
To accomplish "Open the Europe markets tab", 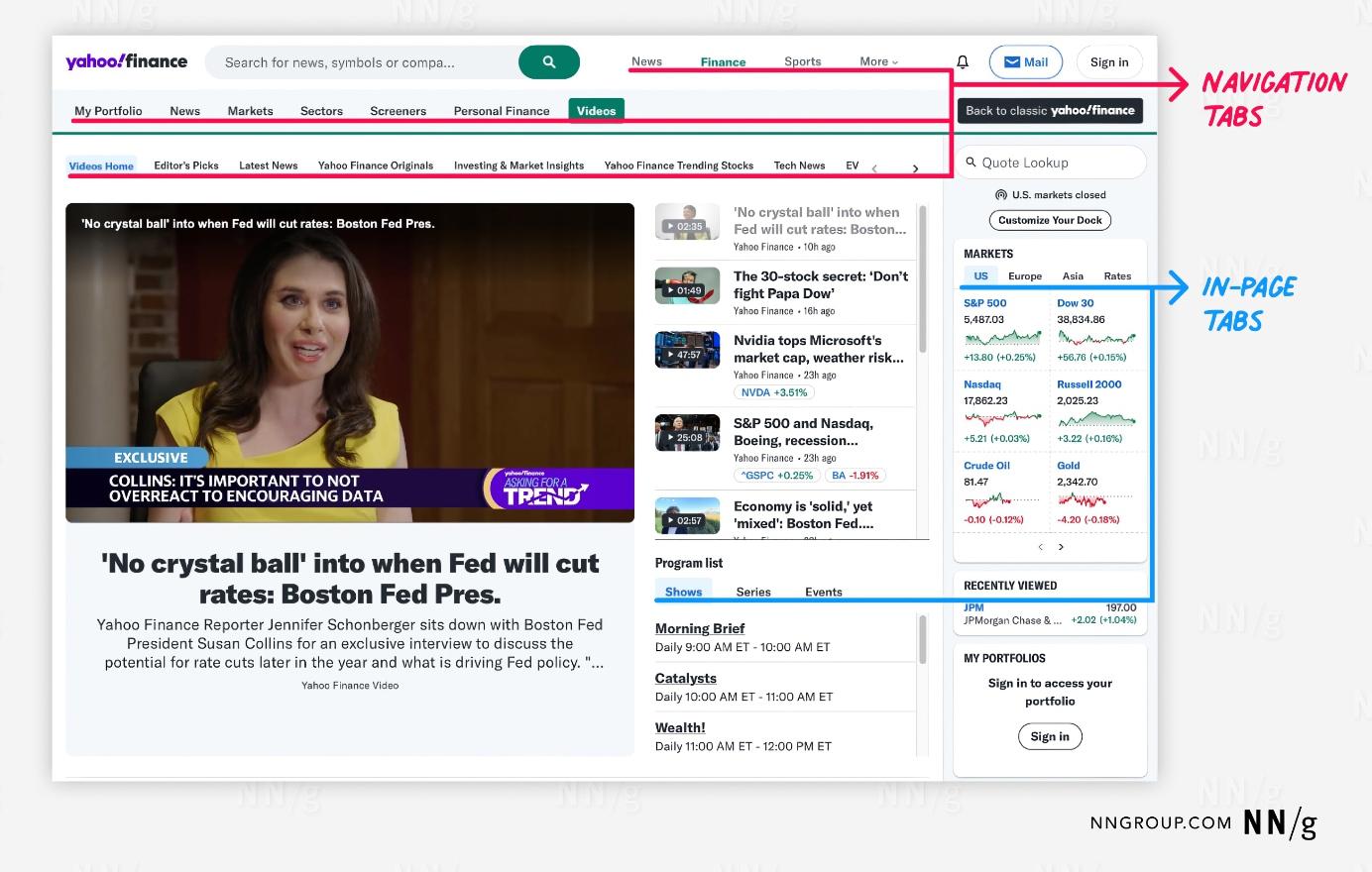I will pyautogui.click(x=1025, y=275).
